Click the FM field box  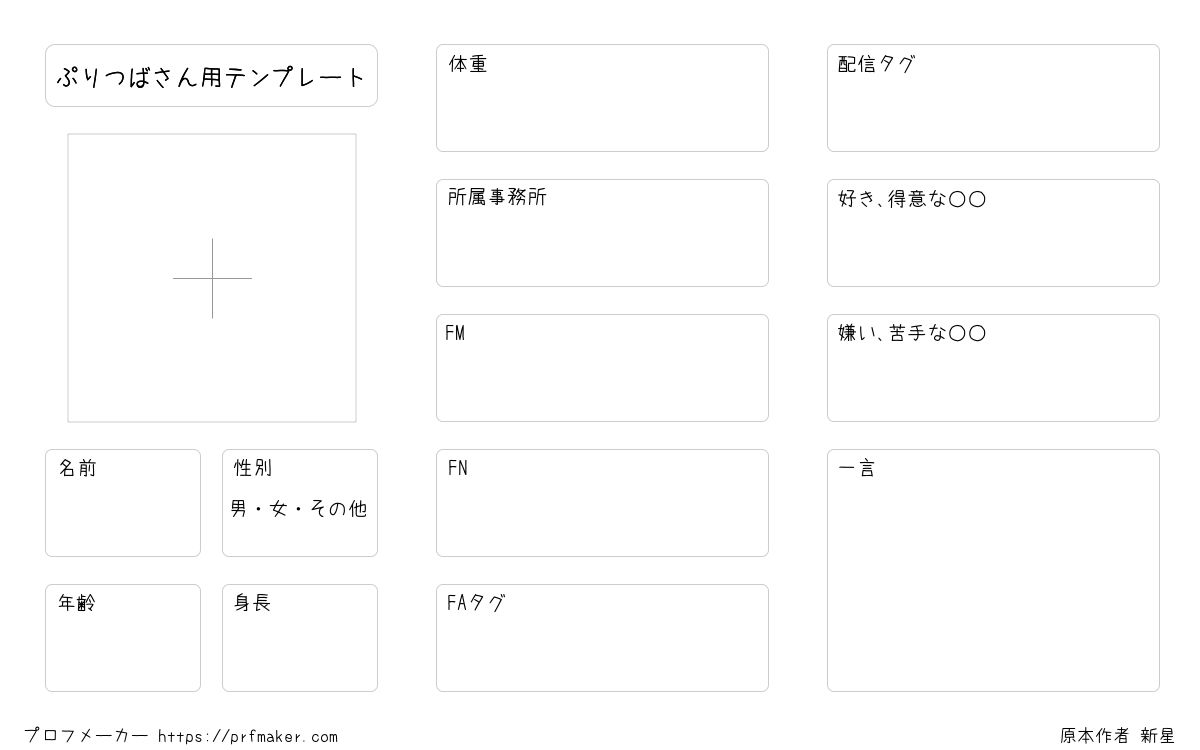602,368
